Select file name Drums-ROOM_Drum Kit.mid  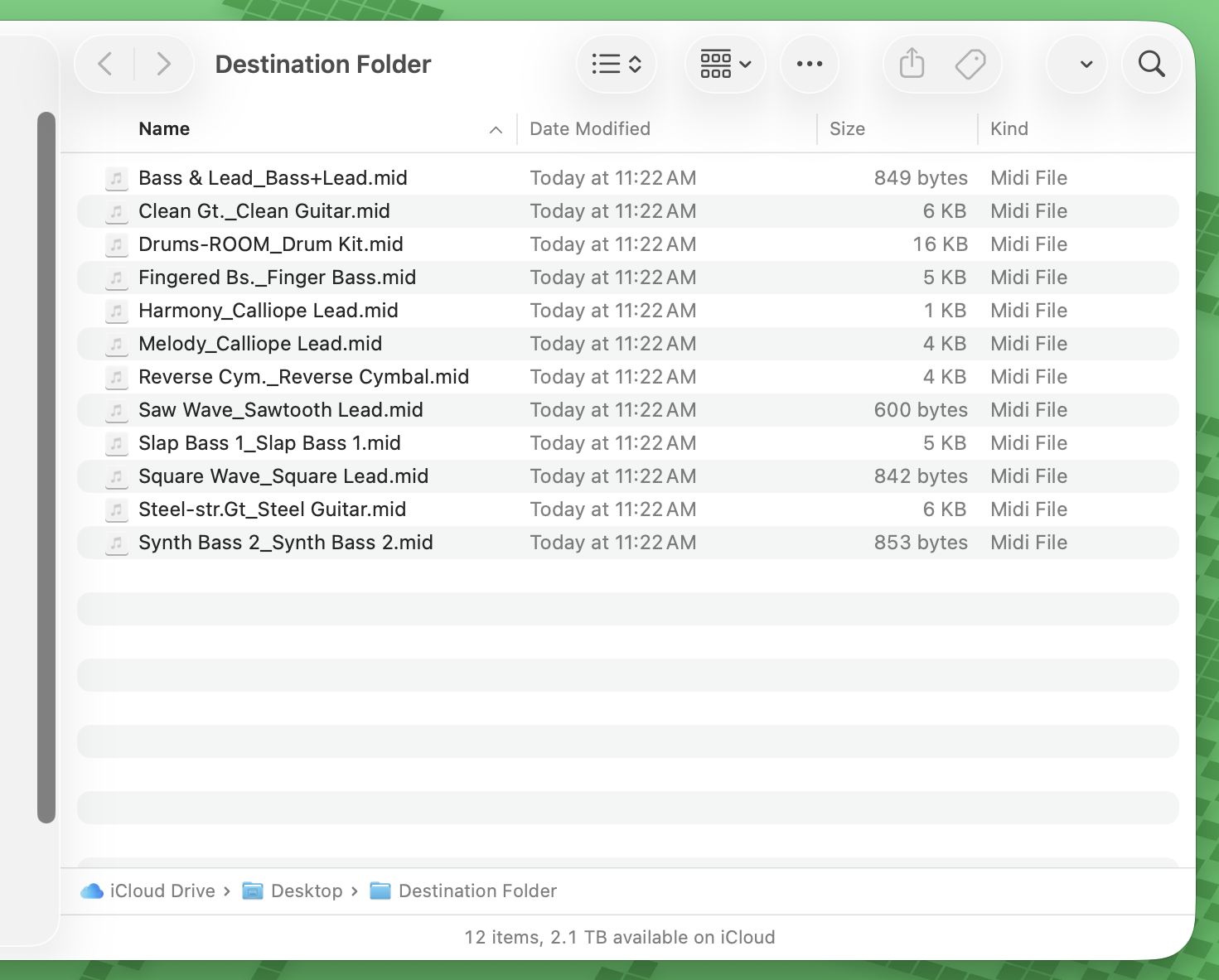[271, 244]
